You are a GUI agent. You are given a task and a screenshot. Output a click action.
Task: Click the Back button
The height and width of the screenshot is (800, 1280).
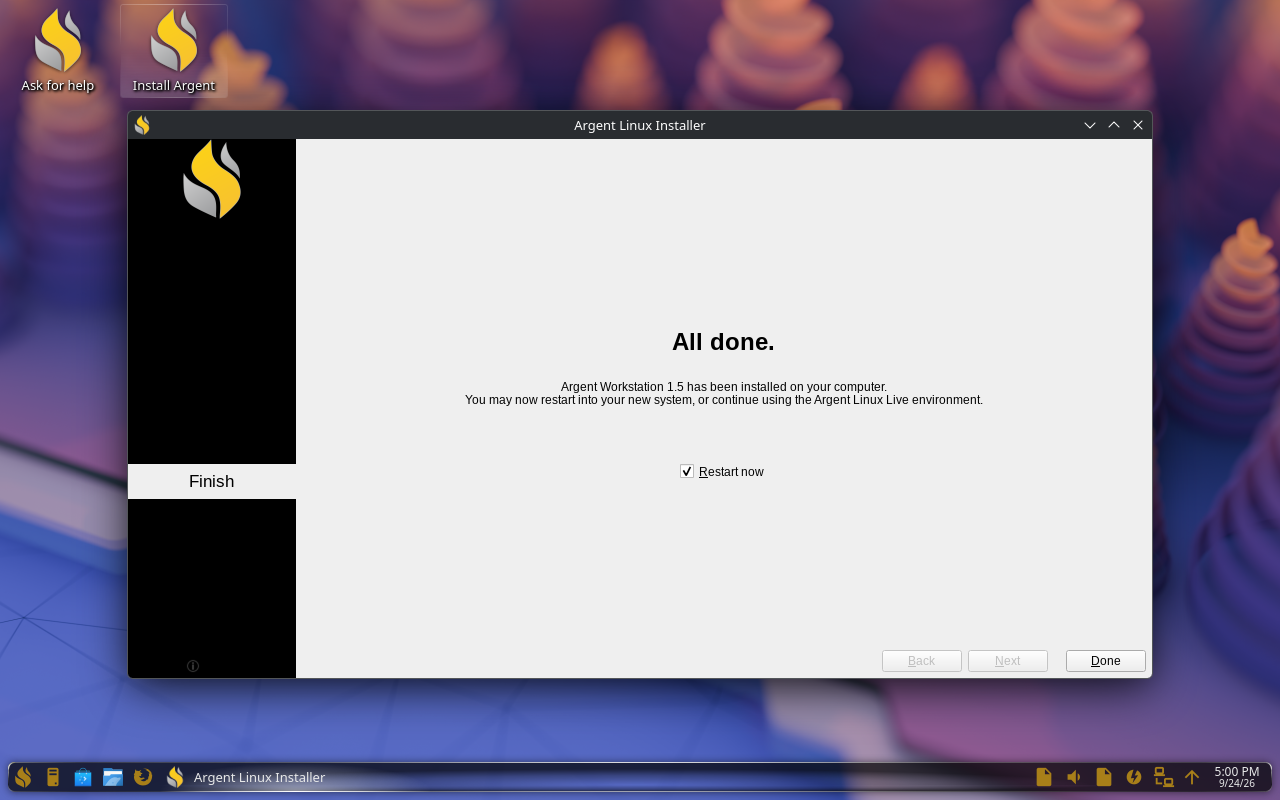922,661
